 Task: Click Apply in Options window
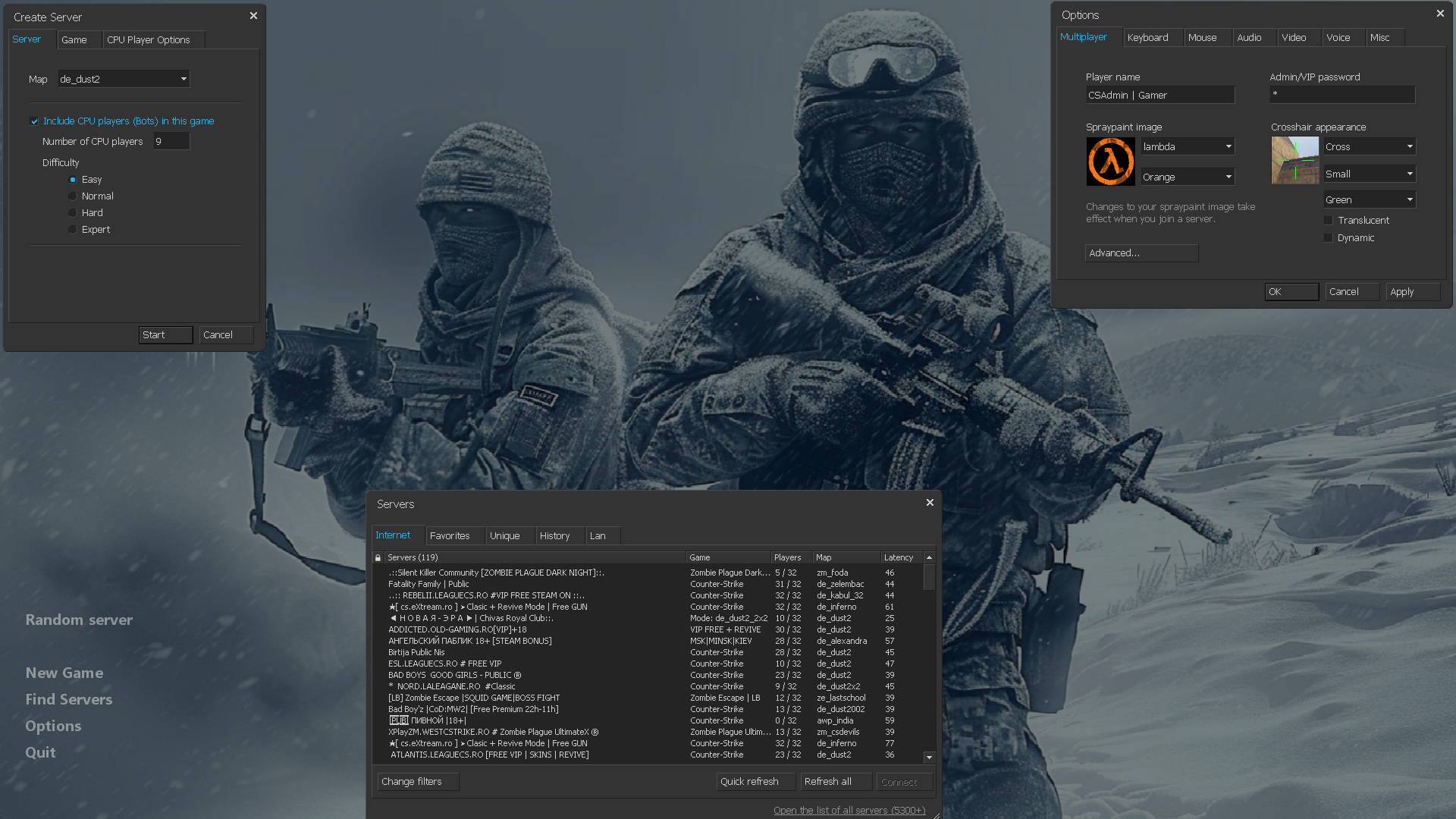pos(1414,292)
